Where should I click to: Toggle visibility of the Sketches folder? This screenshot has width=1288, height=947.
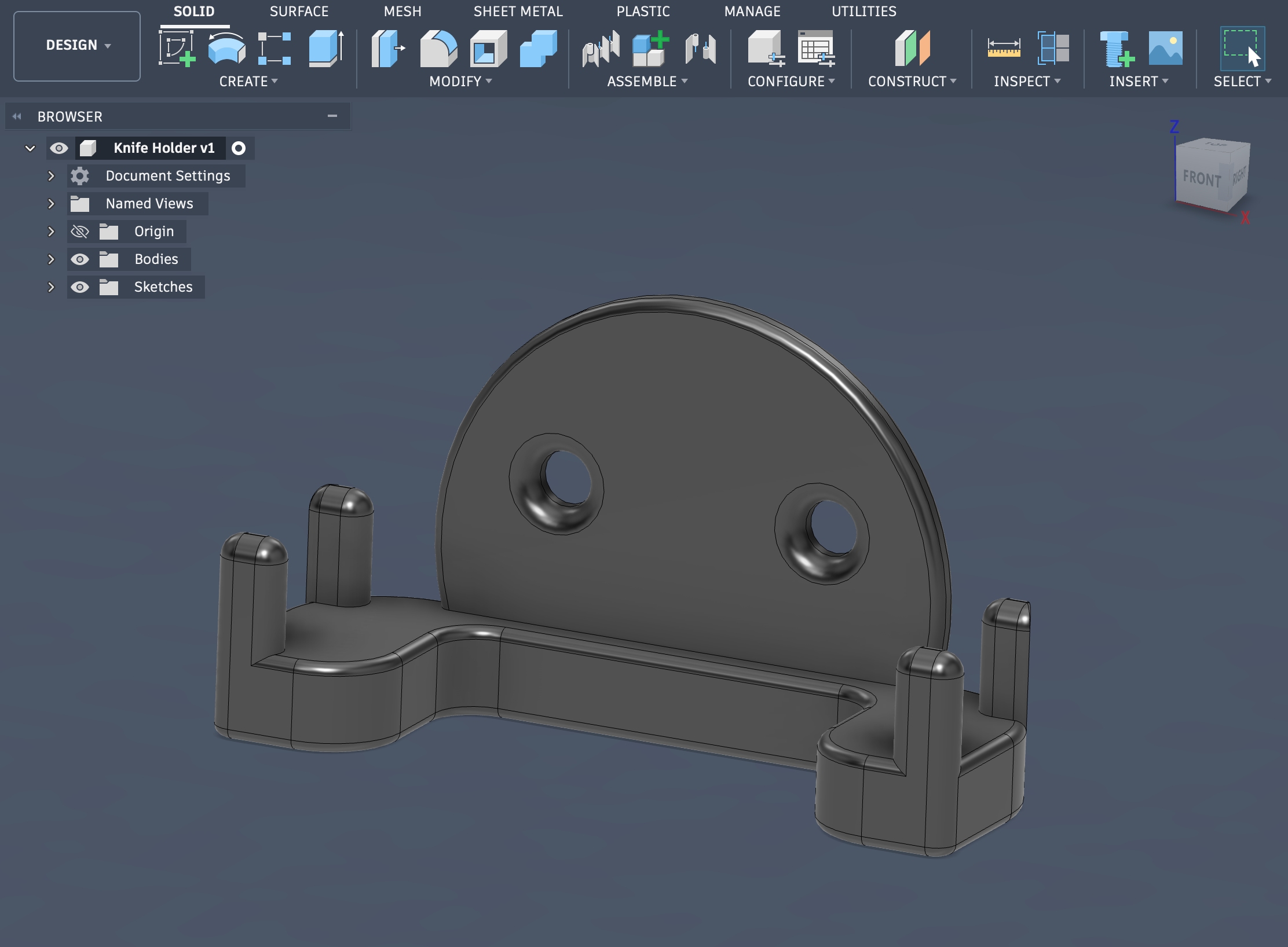click(80, 287)
